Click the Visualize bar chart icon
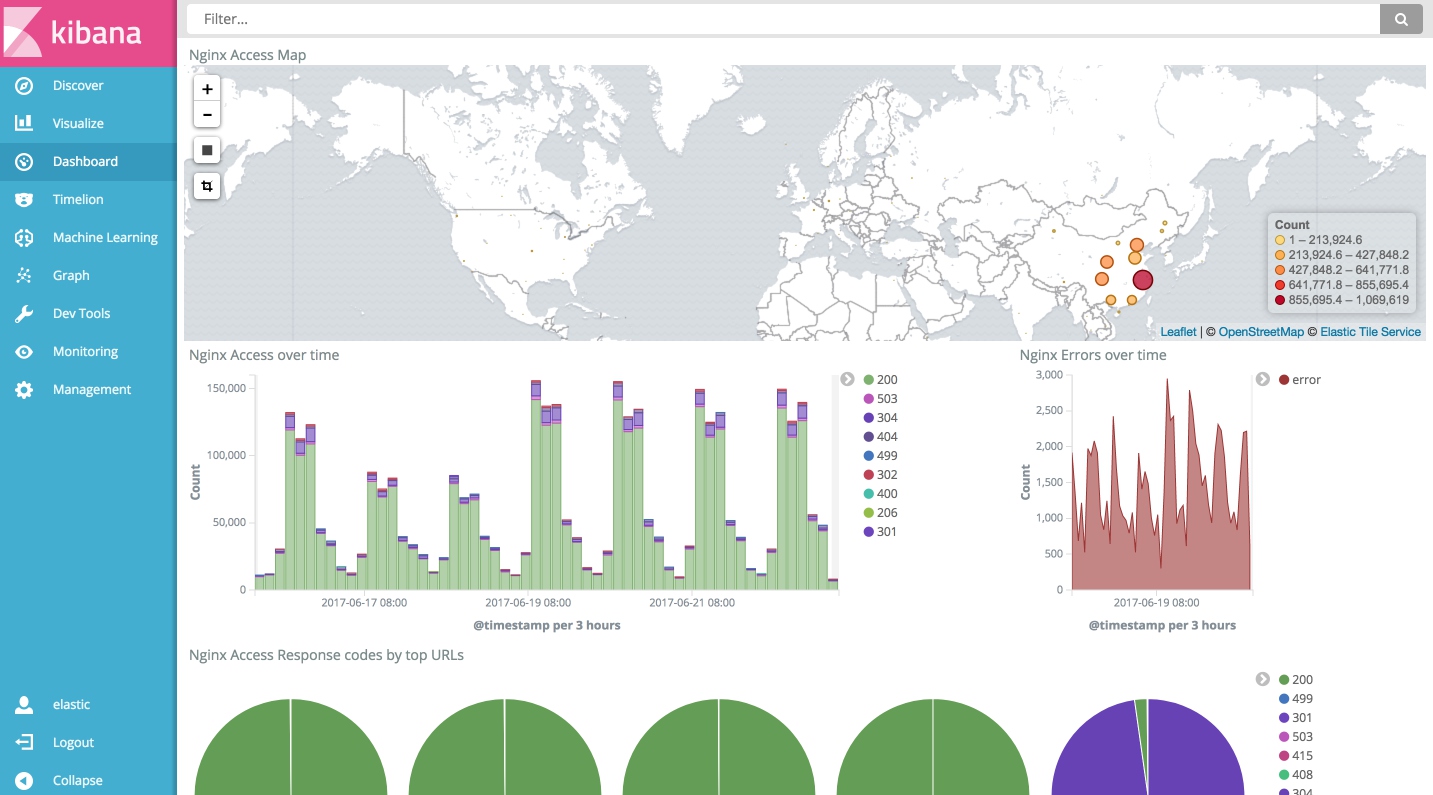Viewport: 1433px width, 795px height. (24, 123)
